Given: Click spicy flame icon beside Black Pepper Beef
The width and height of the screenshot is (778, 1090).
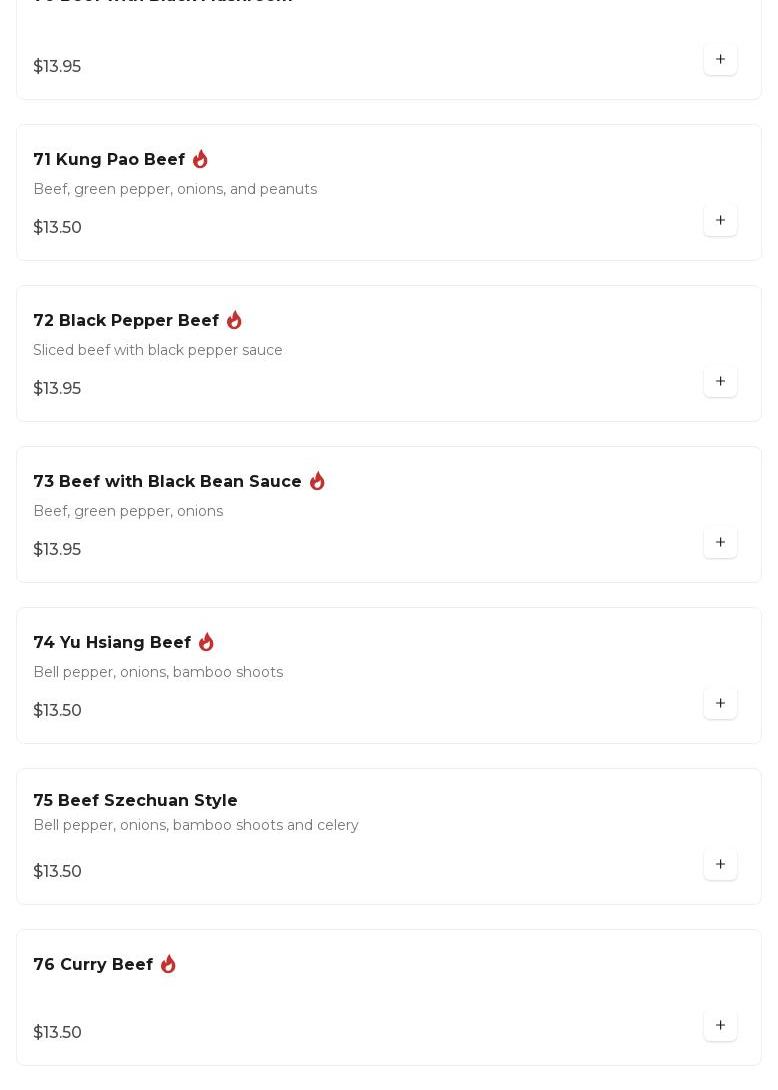Looking at the screenshot, I should point(234,320).
